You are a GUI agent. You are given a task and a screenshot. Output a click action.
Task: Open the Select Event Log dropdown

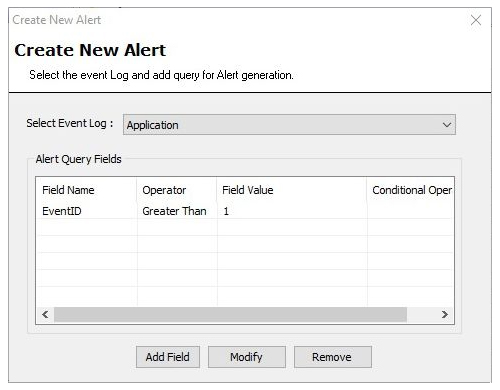pos(289,125)
